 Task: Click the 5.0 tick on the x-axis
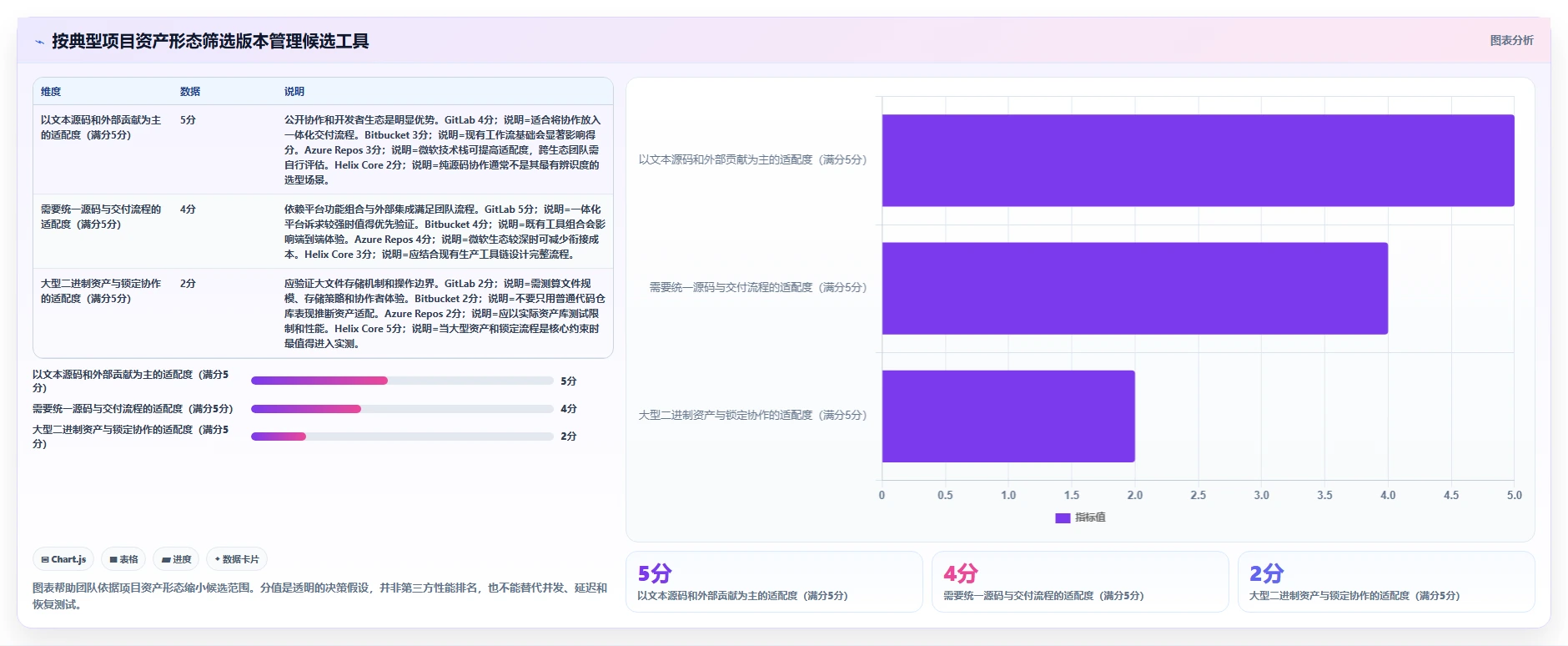point(1515,495)
